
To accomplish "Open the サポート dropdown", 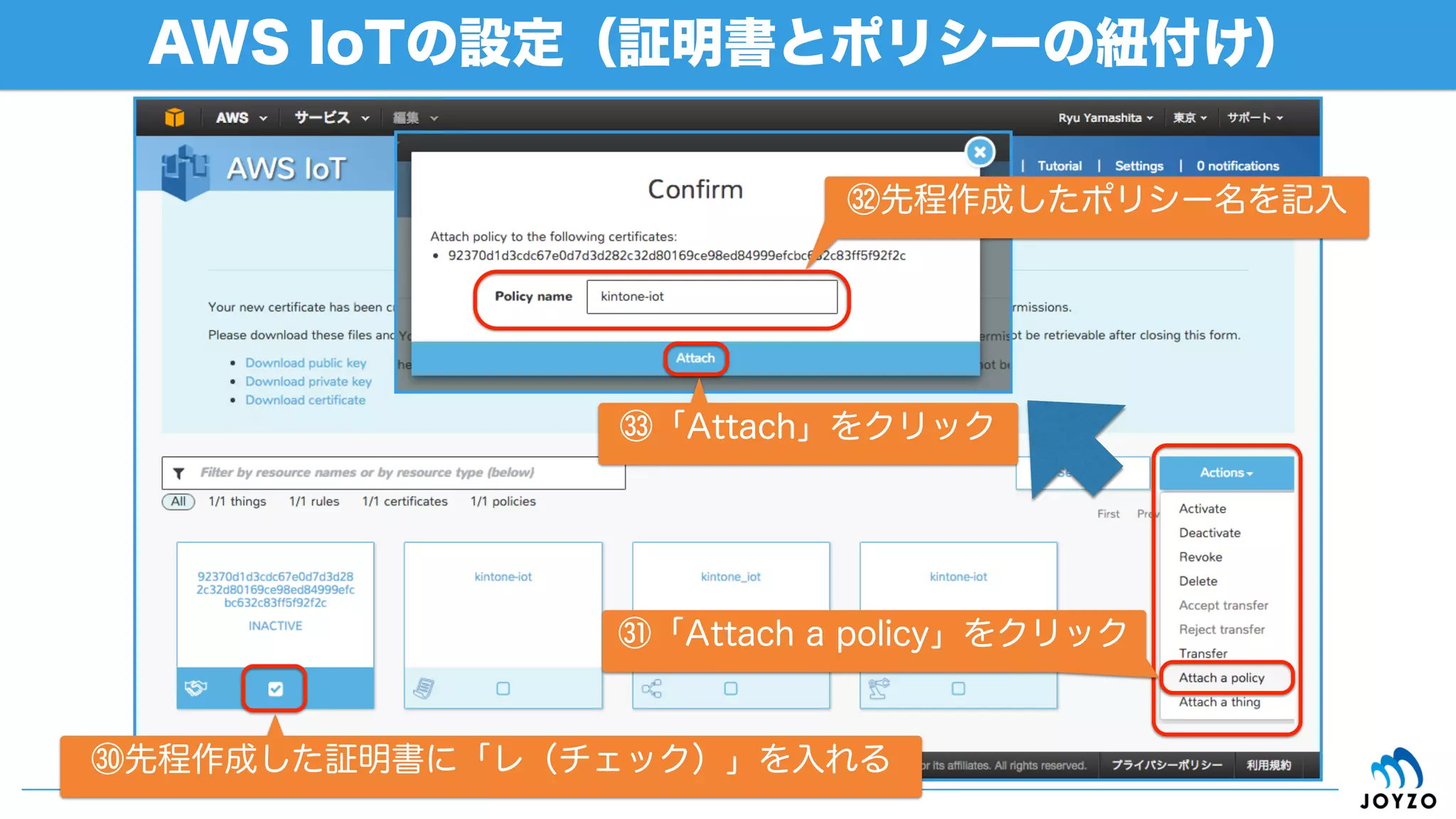I will tap(1256, 118).
